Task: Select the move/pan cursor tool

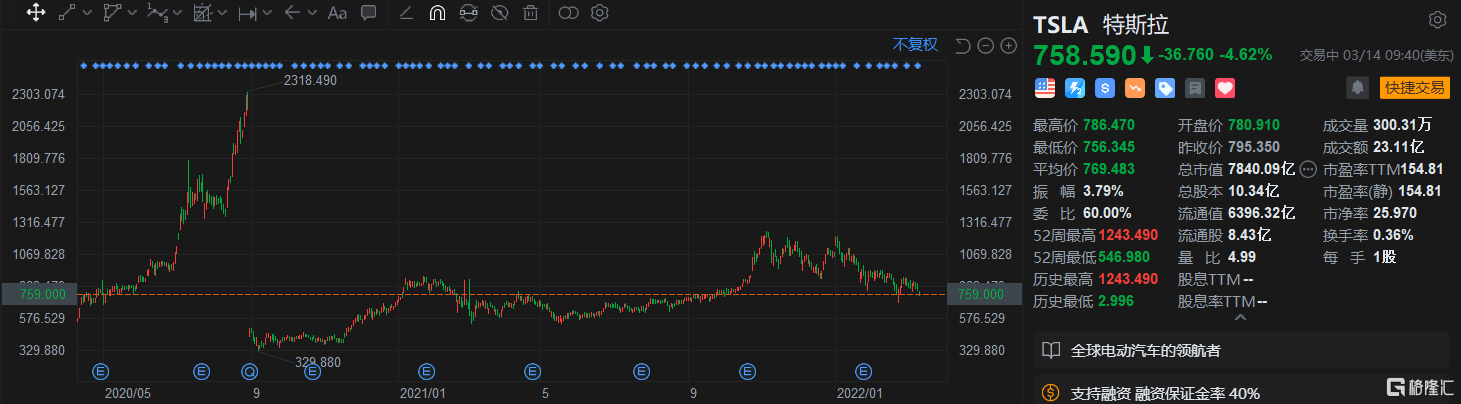Action: [x=36, y=13]
